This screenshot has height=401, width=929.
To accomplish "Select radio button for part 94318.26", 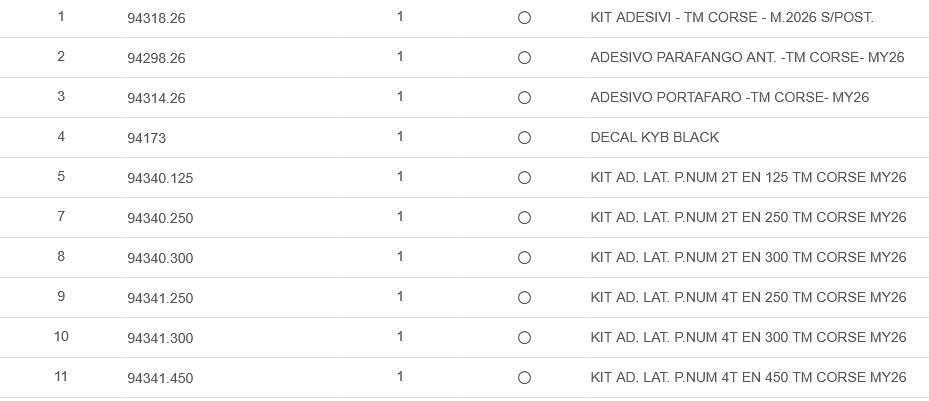I will coord(524,18).
